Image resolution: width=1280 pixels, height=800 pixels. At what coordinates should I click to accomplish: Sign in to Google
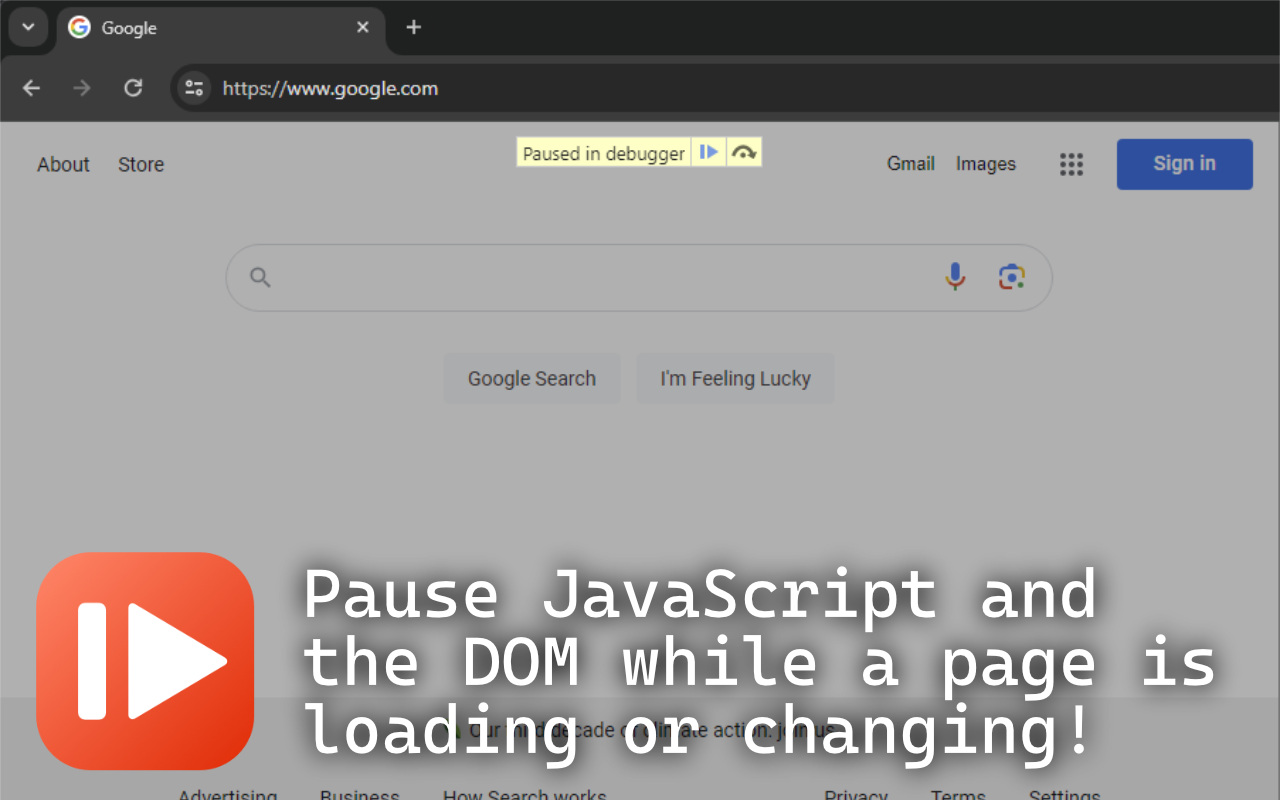click(1184, 164)
